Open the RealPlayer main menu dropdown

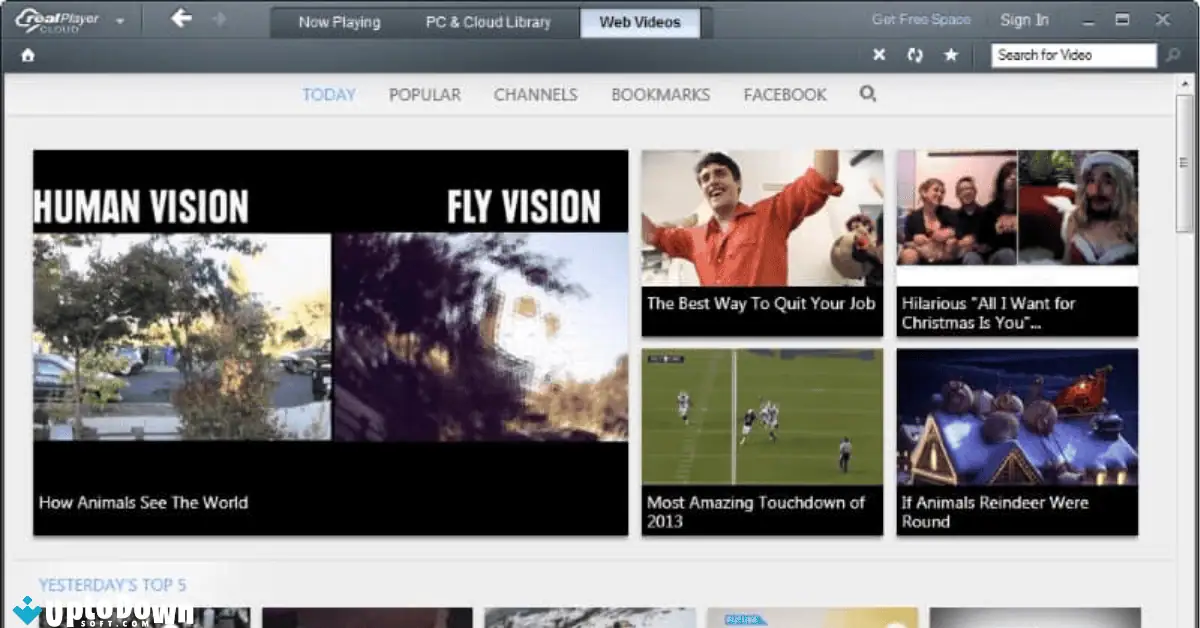[x=118, y=20]
